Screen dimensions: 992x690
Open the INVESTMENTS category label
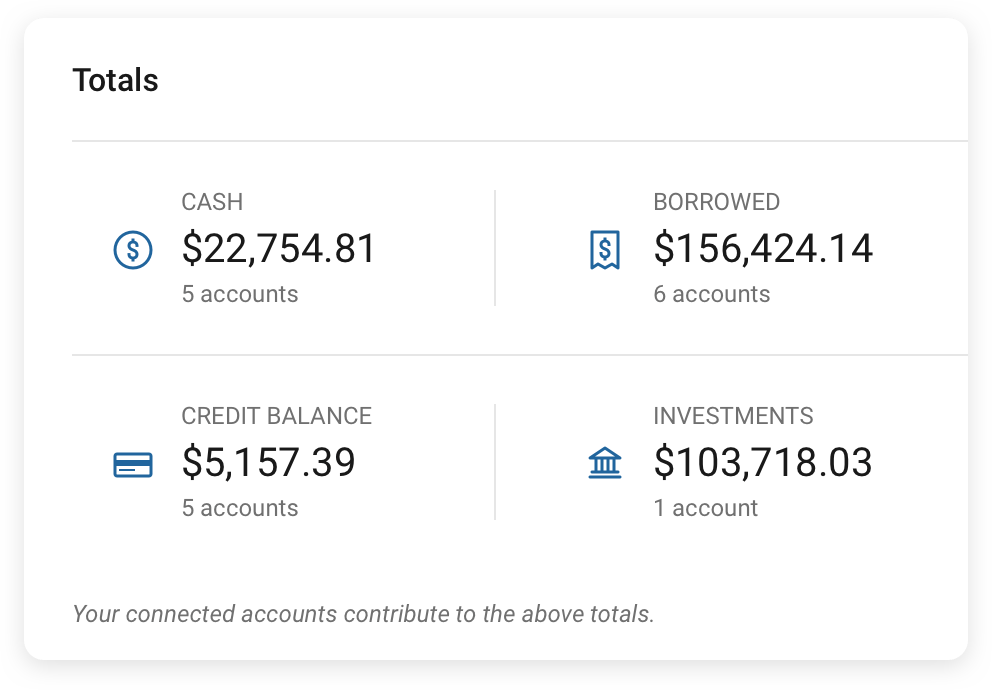[x=733, y=416]
